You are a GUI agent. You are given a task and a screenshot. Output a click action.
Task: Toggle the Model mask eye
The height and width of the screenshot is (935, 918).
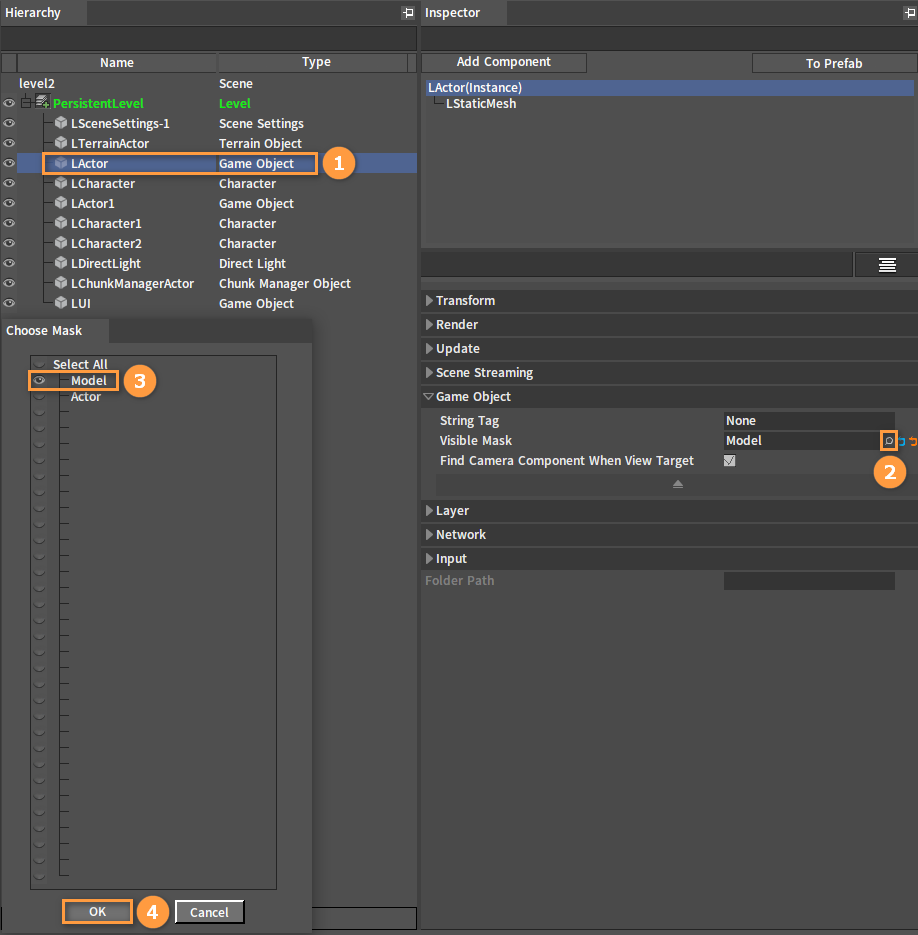click(39, 380)
